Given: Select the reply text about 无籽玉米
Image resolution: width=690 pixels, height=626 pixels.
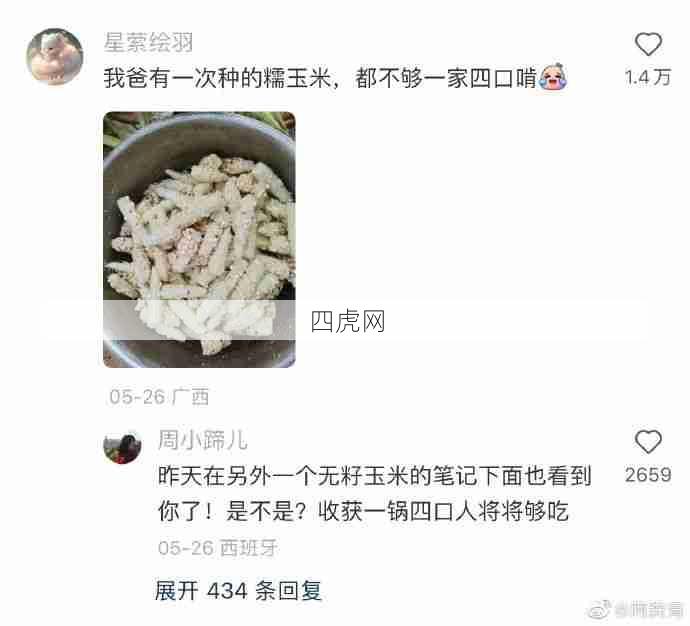Looking at the screenshot, I should point(374,494).
